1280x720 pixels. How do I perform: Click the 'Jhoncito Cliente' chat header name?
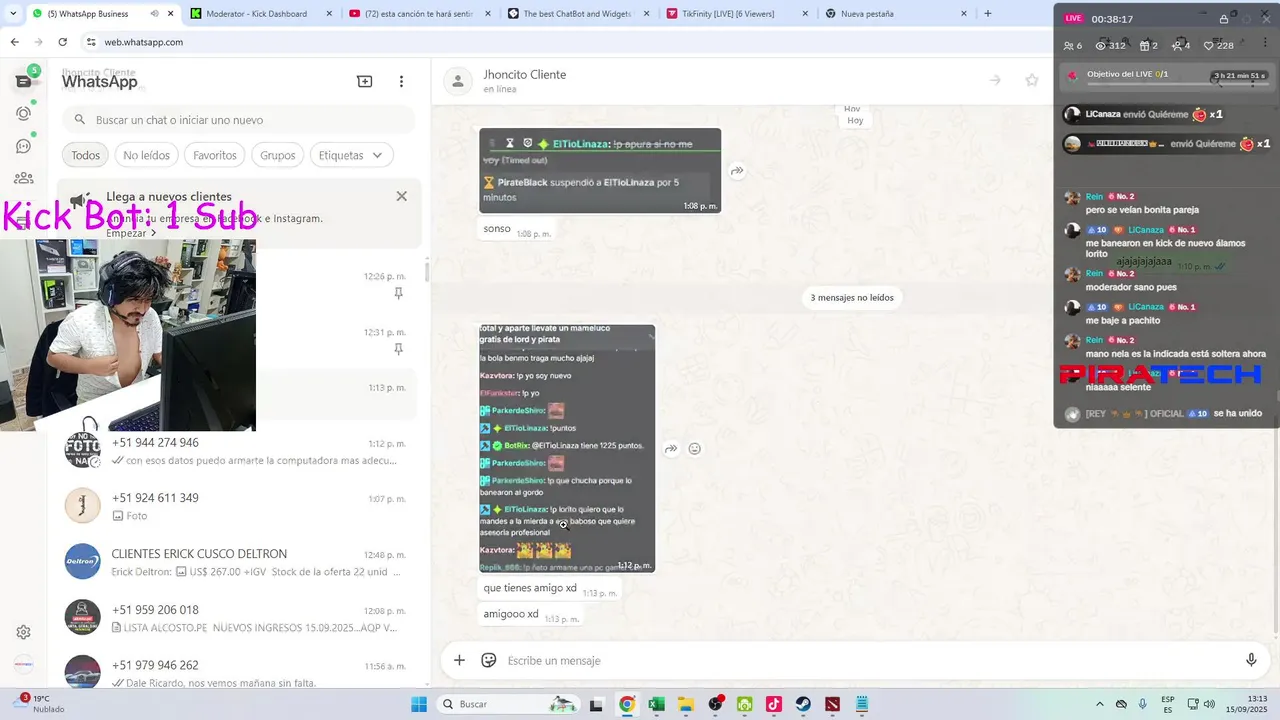click(525, 75)
